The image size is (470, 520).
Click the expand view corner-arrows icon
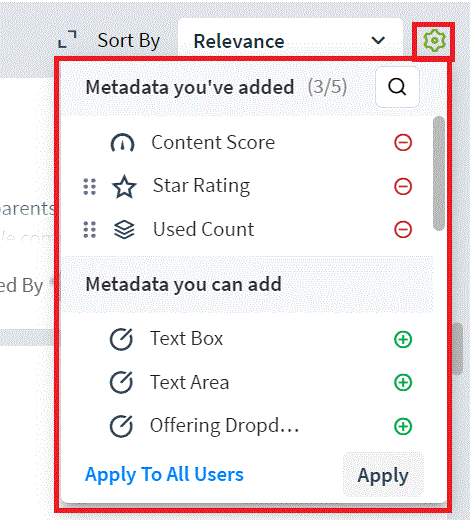click(67, 39)
